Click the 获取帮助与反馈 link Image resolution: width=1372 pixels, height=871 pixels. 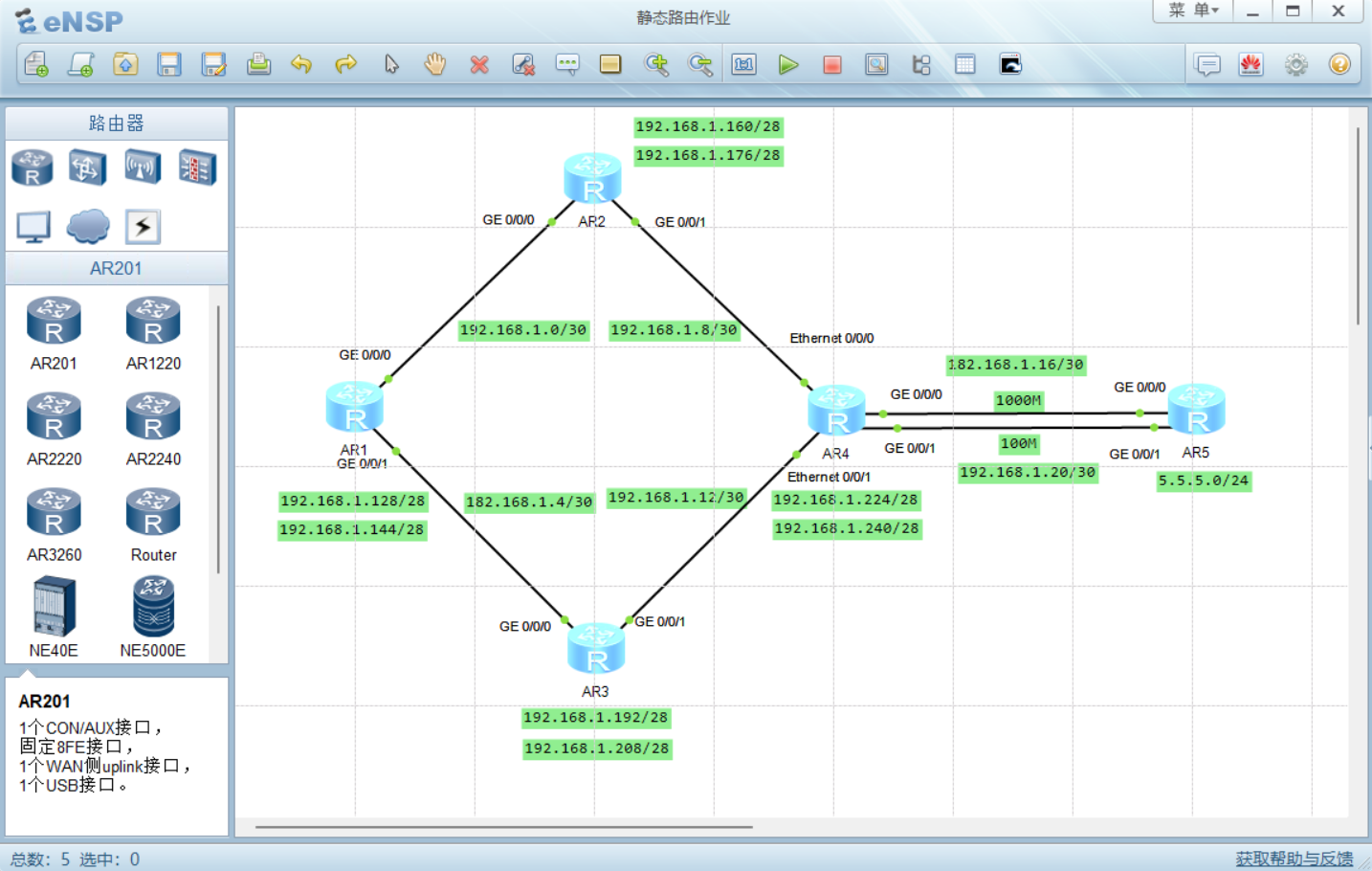click(1294, 859)
